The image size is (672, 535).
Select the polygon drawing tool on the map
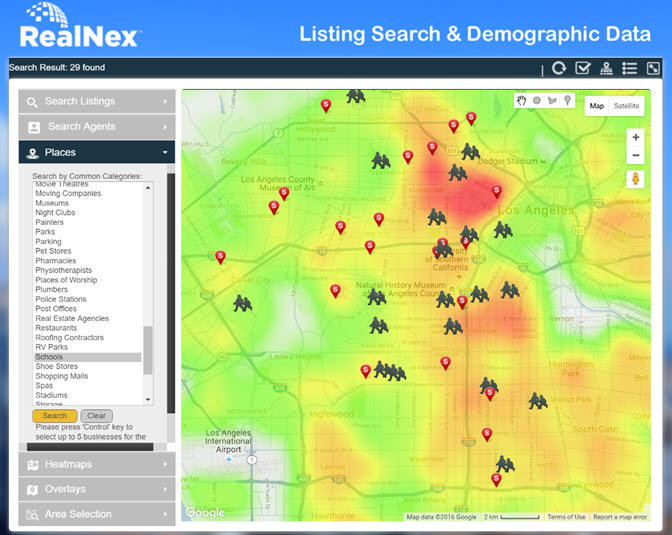click(x=552, y=101)
